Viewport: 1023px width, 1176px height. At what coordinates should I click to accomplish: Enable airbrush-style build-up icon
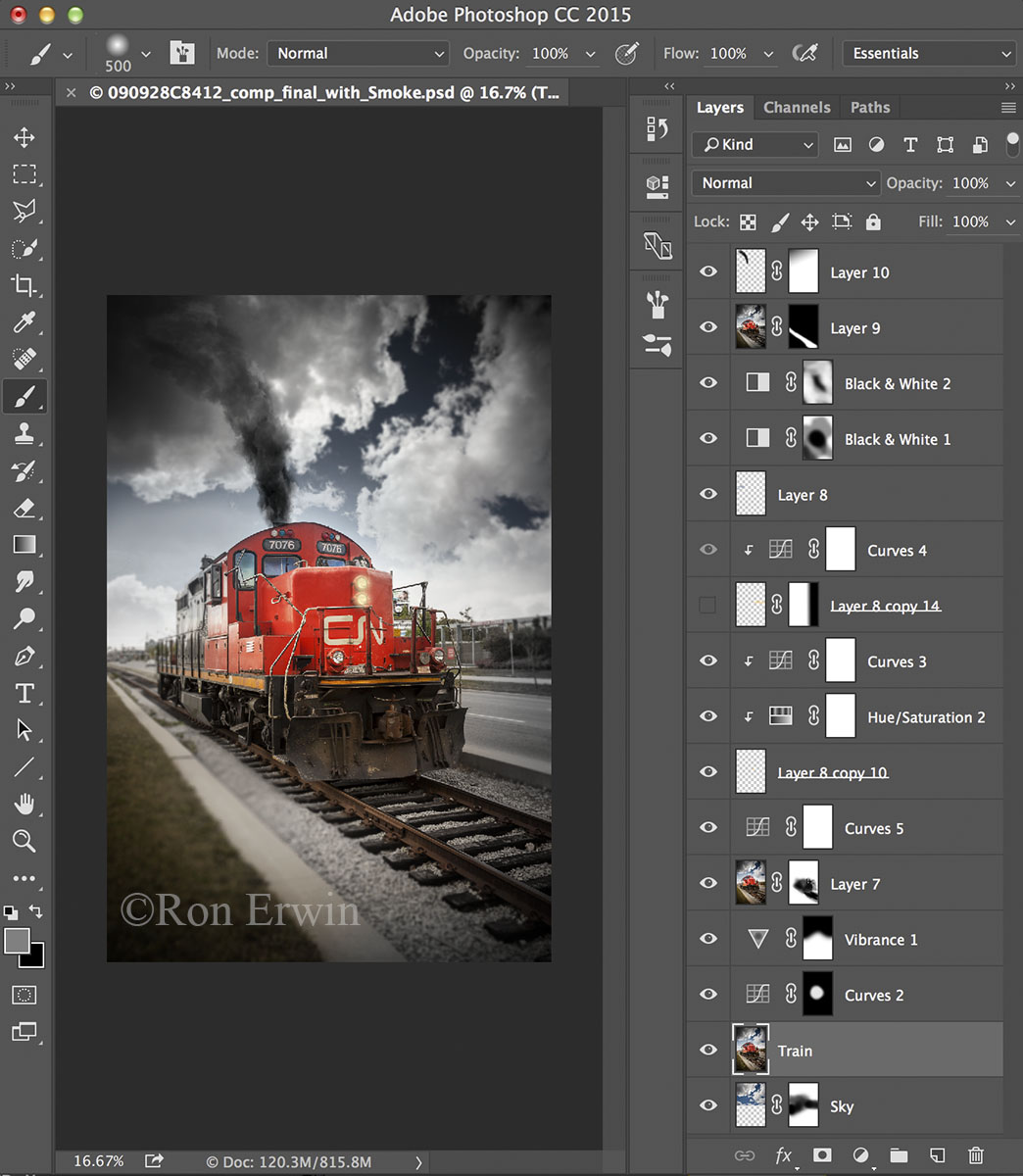tap(805, 53)
